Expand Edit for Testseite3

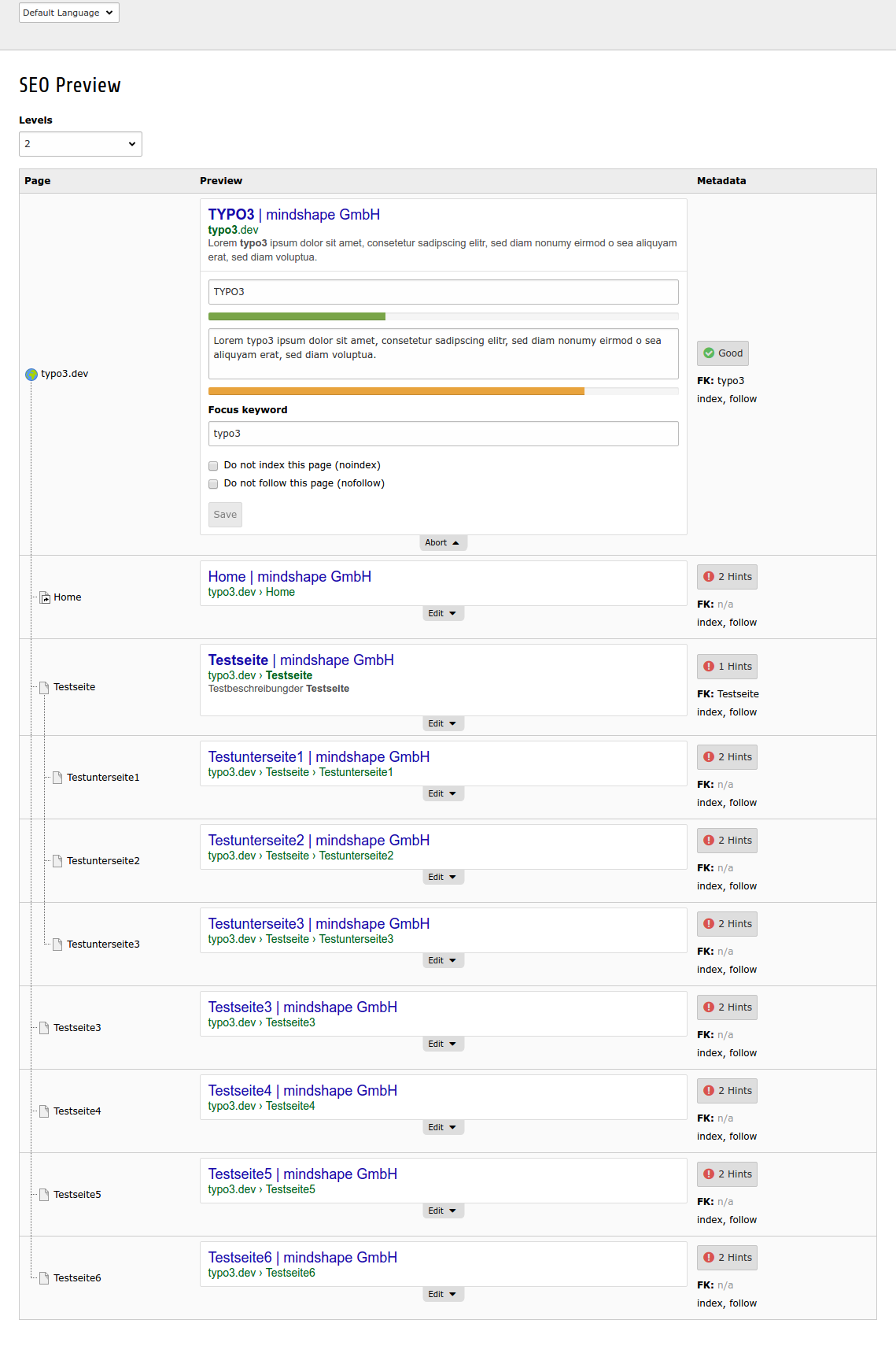pyautogui.click(x=443, y=1044)
